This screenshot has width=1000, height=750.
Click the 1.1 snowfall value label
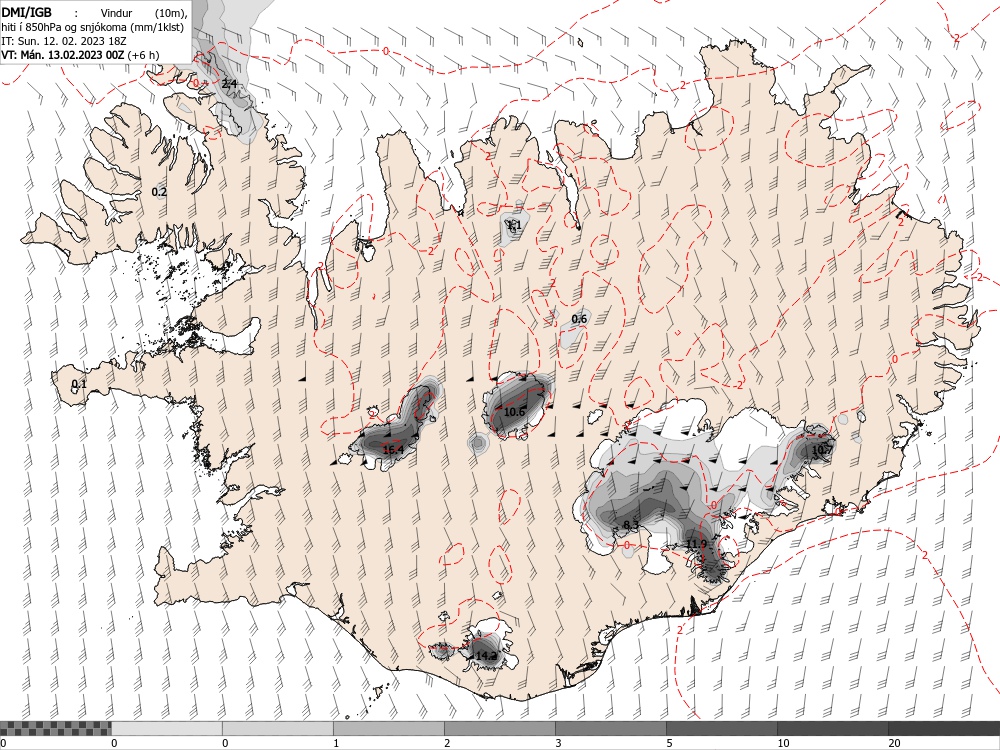point(514,224)
